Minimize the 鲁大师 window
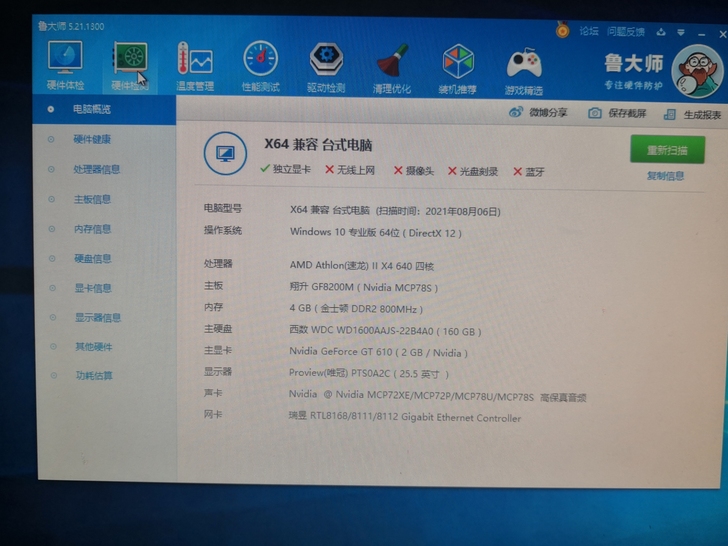 (x=702, y=34)
